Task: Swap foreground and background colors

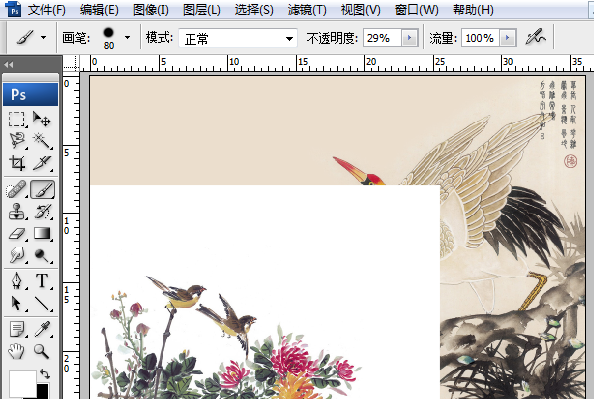Action: pyautogui.click(x=45, y=374)
